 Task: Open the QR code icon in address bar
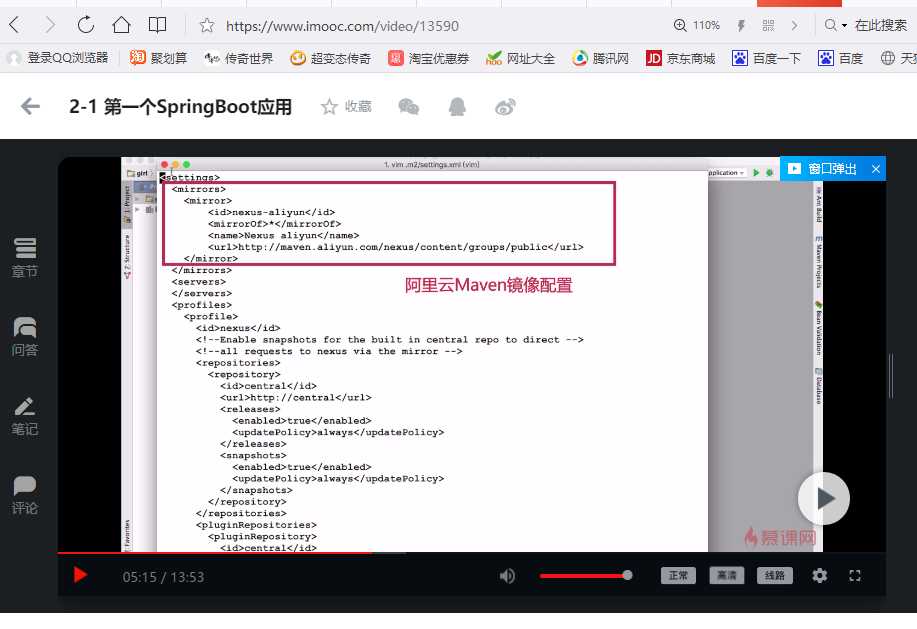[x=768, y=25]
